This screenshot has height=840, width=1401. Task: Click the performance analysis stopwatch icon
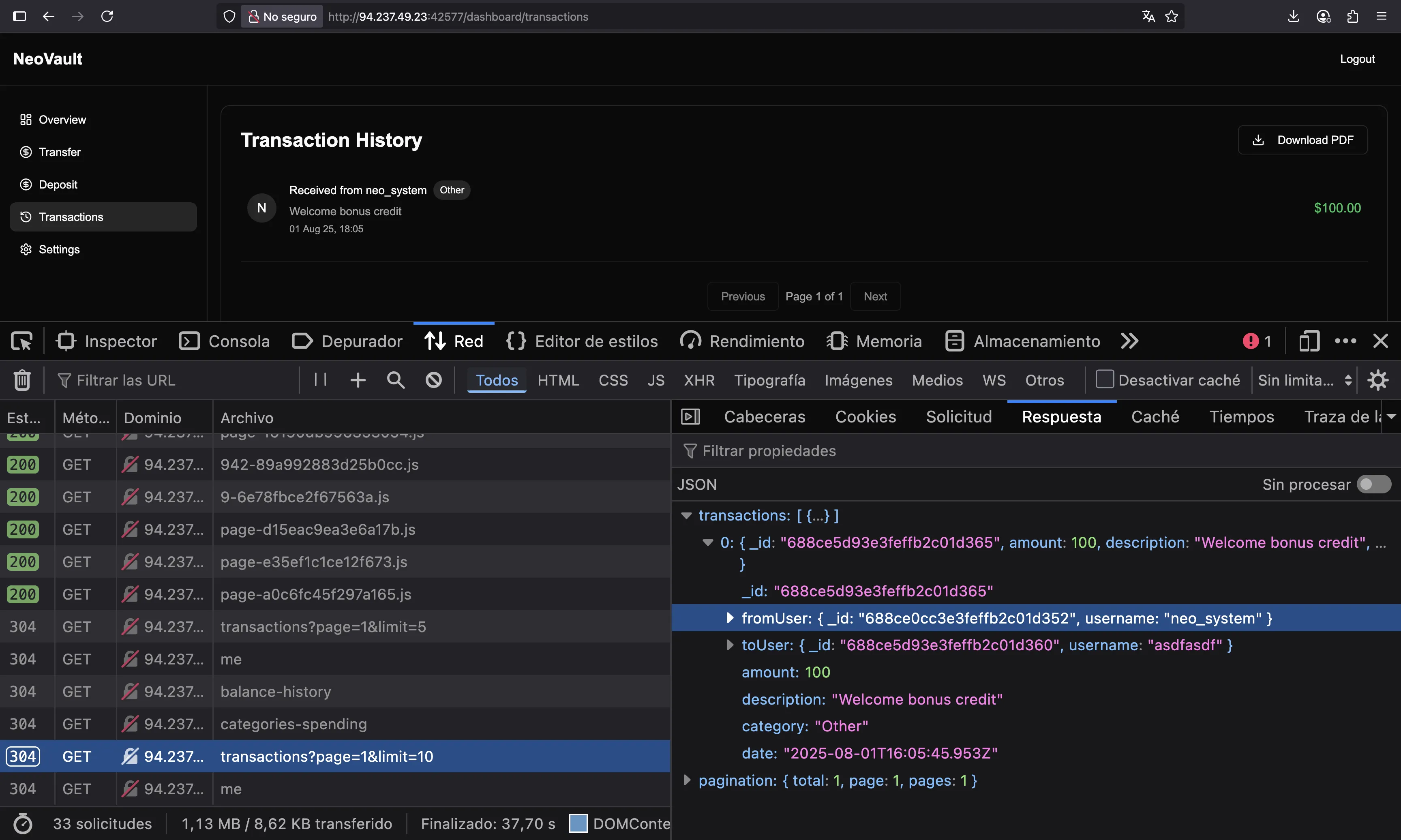tap(23, 824)
